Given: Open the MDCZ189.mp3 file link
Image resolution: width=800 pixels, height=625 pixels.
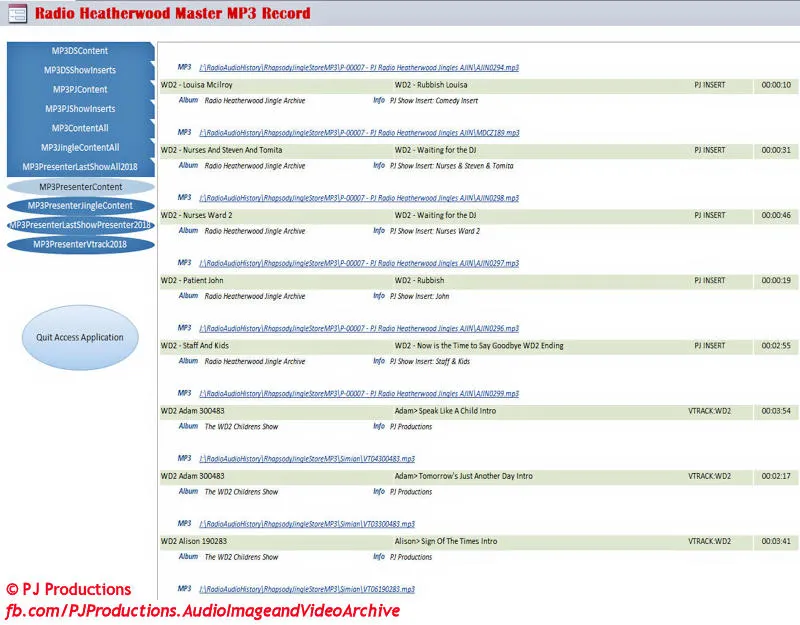Looking at the screenshot, I should point(359,133).
